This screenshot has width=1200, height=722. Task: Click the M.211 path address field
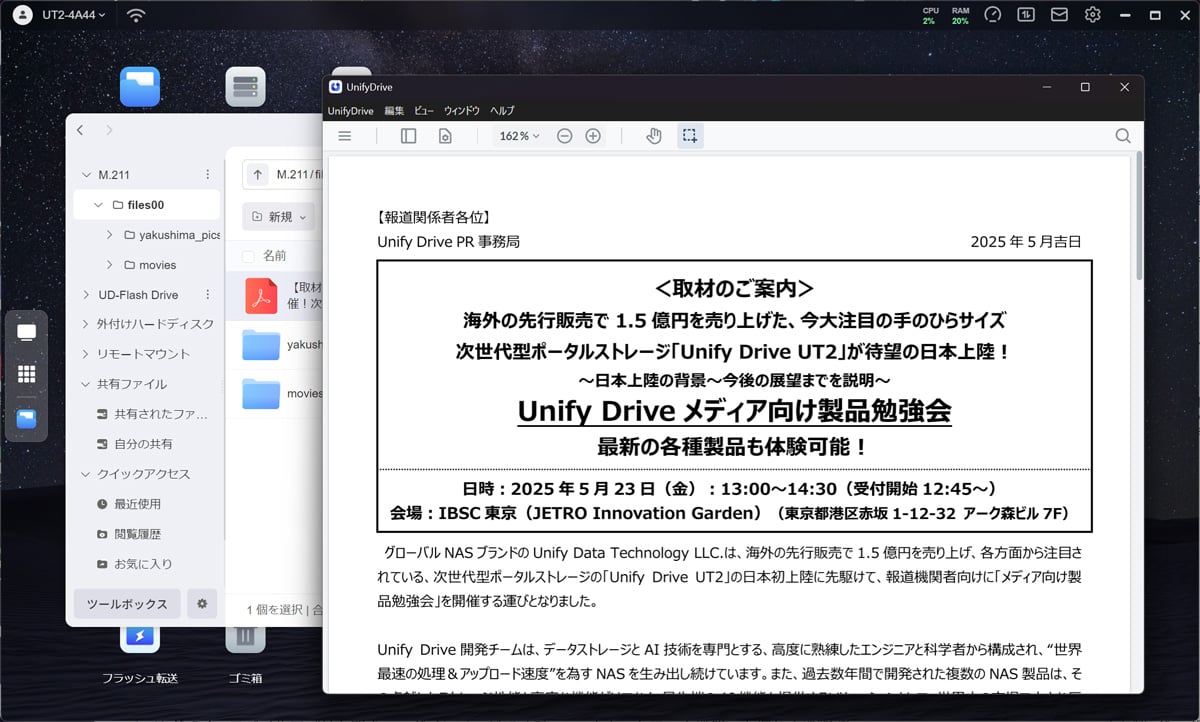pos(298,175)
